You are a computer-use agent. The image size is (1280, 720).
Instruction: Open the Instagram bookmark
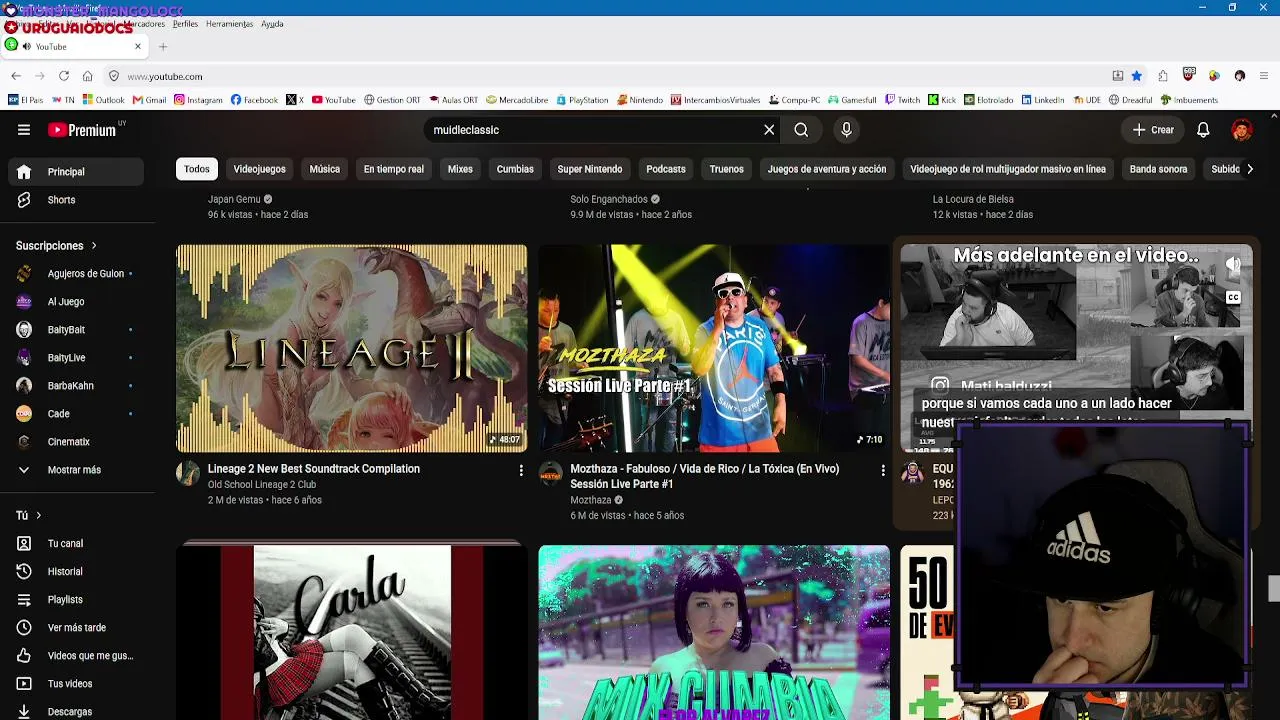pos(198,100)
